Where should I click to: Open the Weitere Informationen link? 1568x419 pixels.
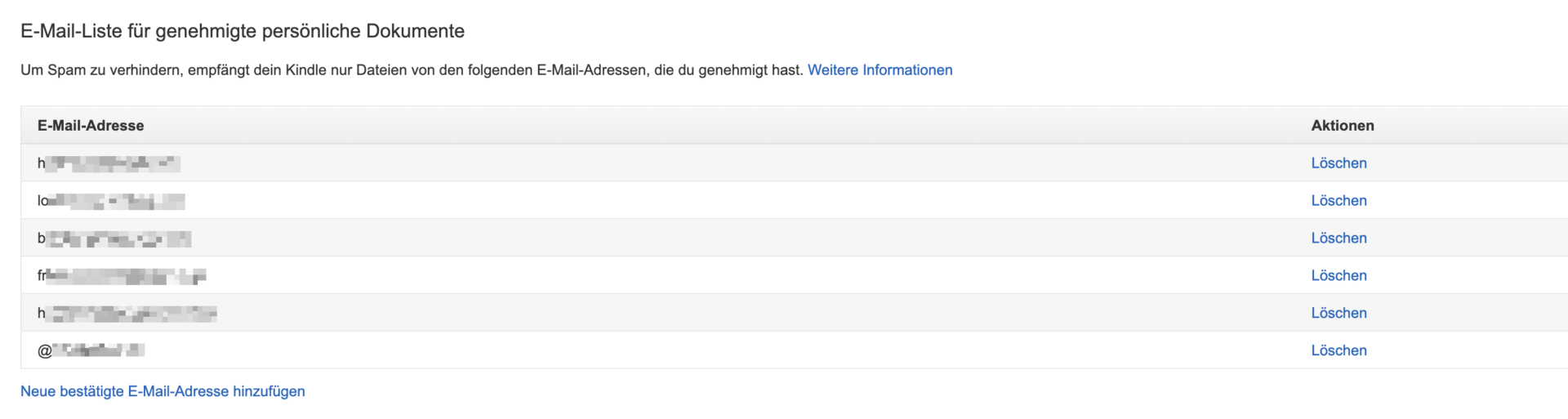880,70
